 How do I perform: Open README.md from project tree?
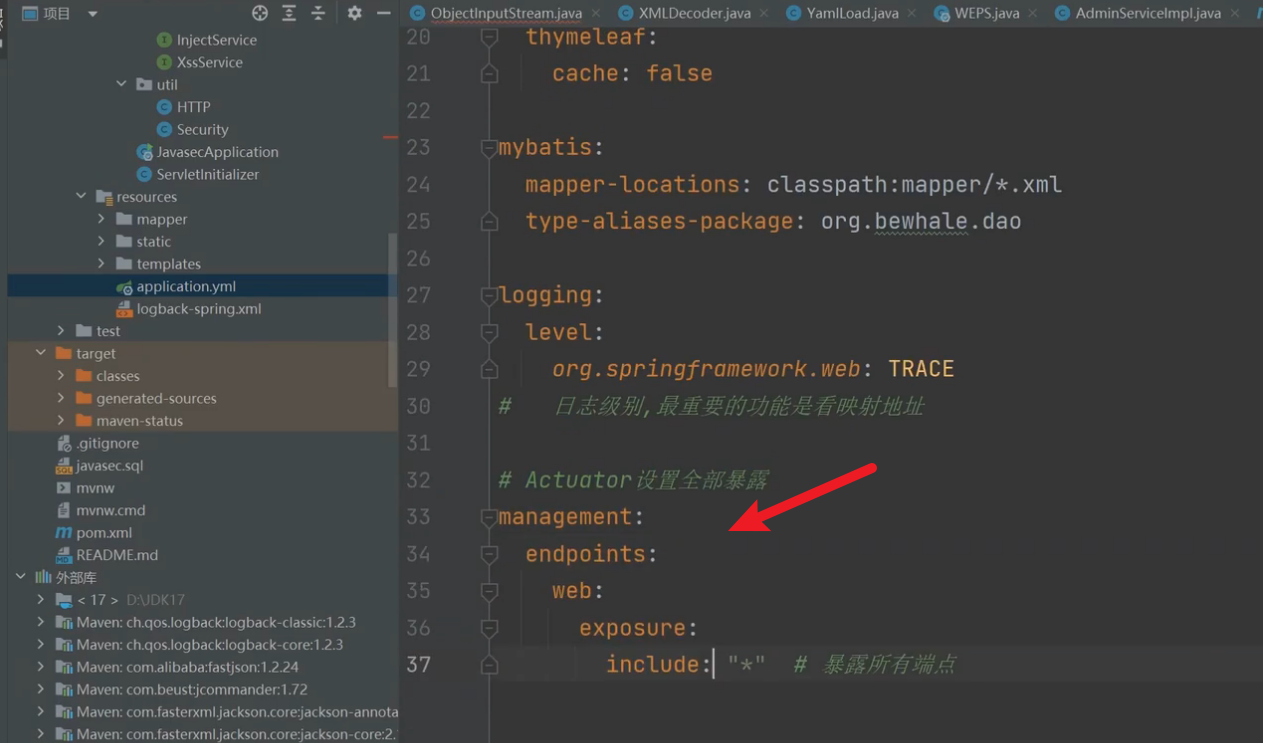click(117, 555)
